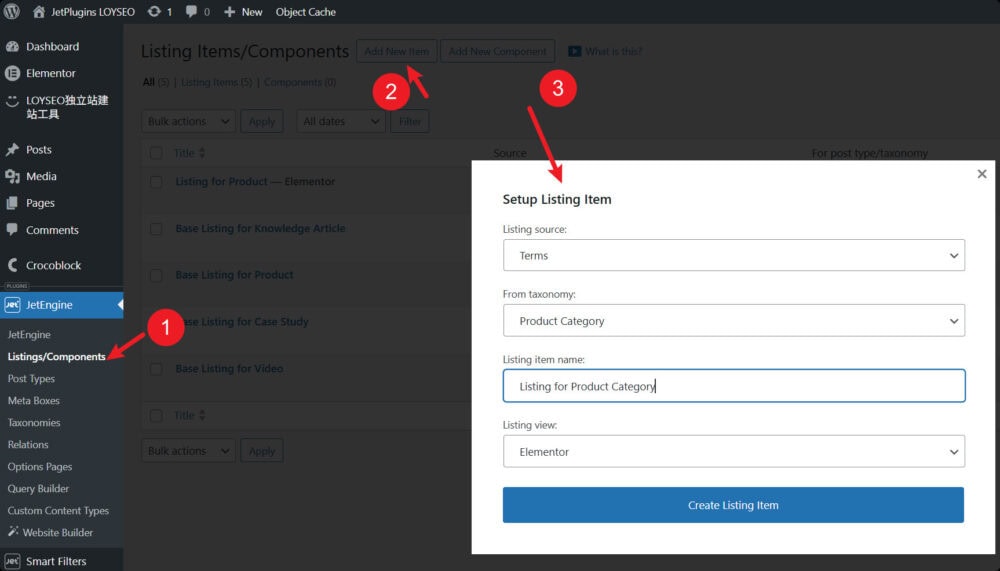Sort by Title arrows in table header
1000x571 pixels.
tap(202, 152)
